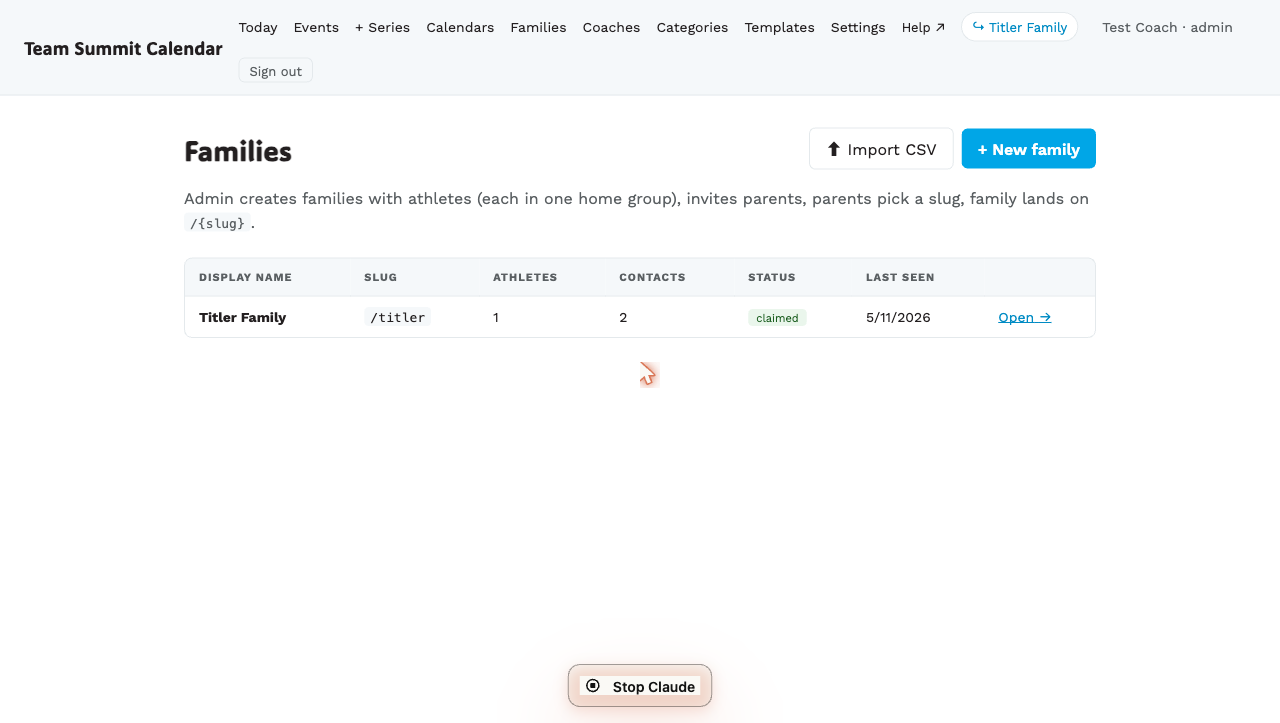Click the Status column header
The height and width of the screenshot is (723, 1280).
[x=772, y=277]
